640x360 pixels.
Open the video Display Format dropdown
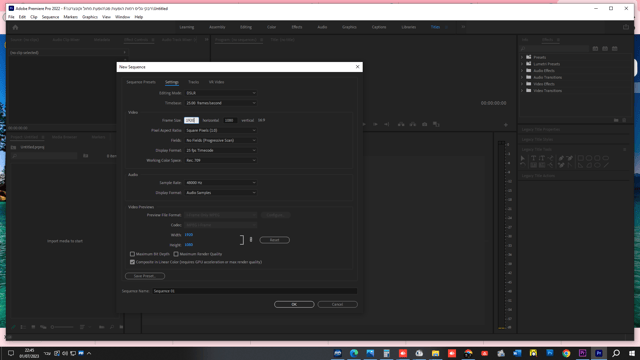(221, 150)
